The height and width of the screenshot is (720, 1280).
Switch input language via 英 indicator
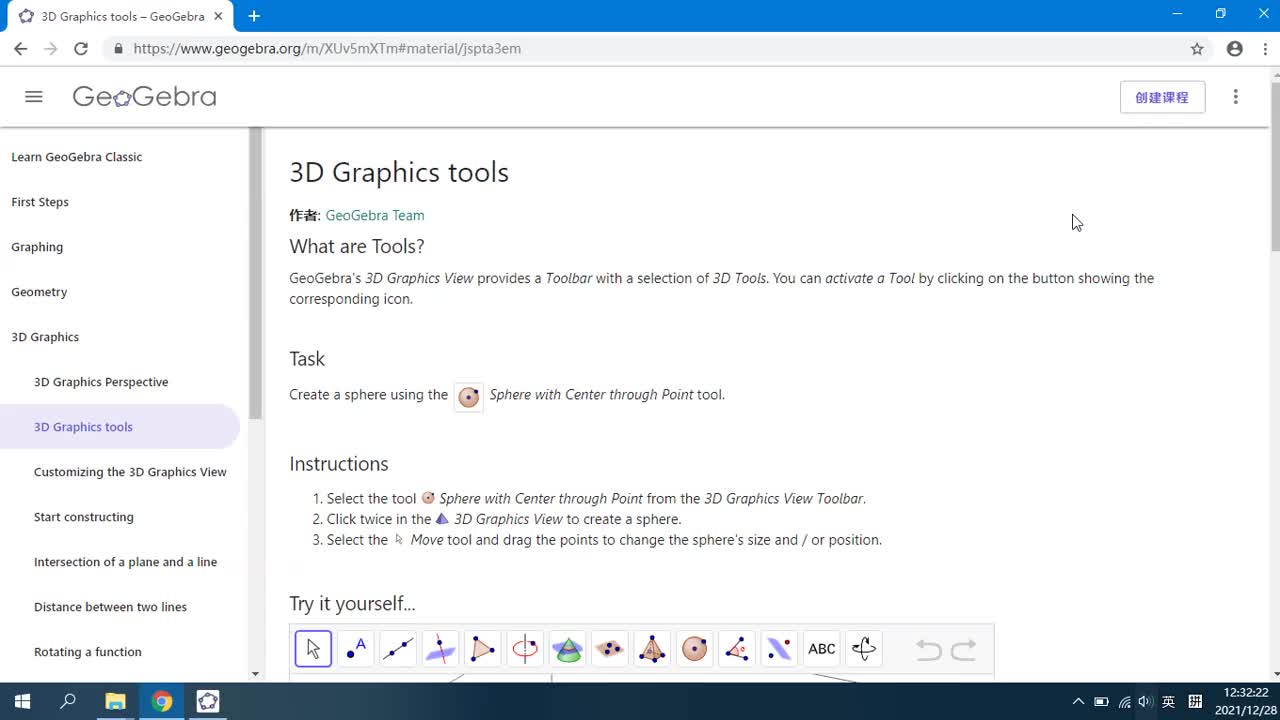click(1168, 701)
